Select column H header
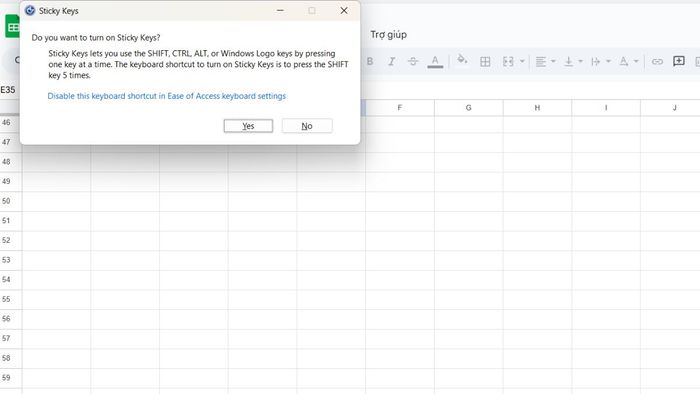This screenshot has width=700, height=394. pyautogui.click(x=537, y=108)
